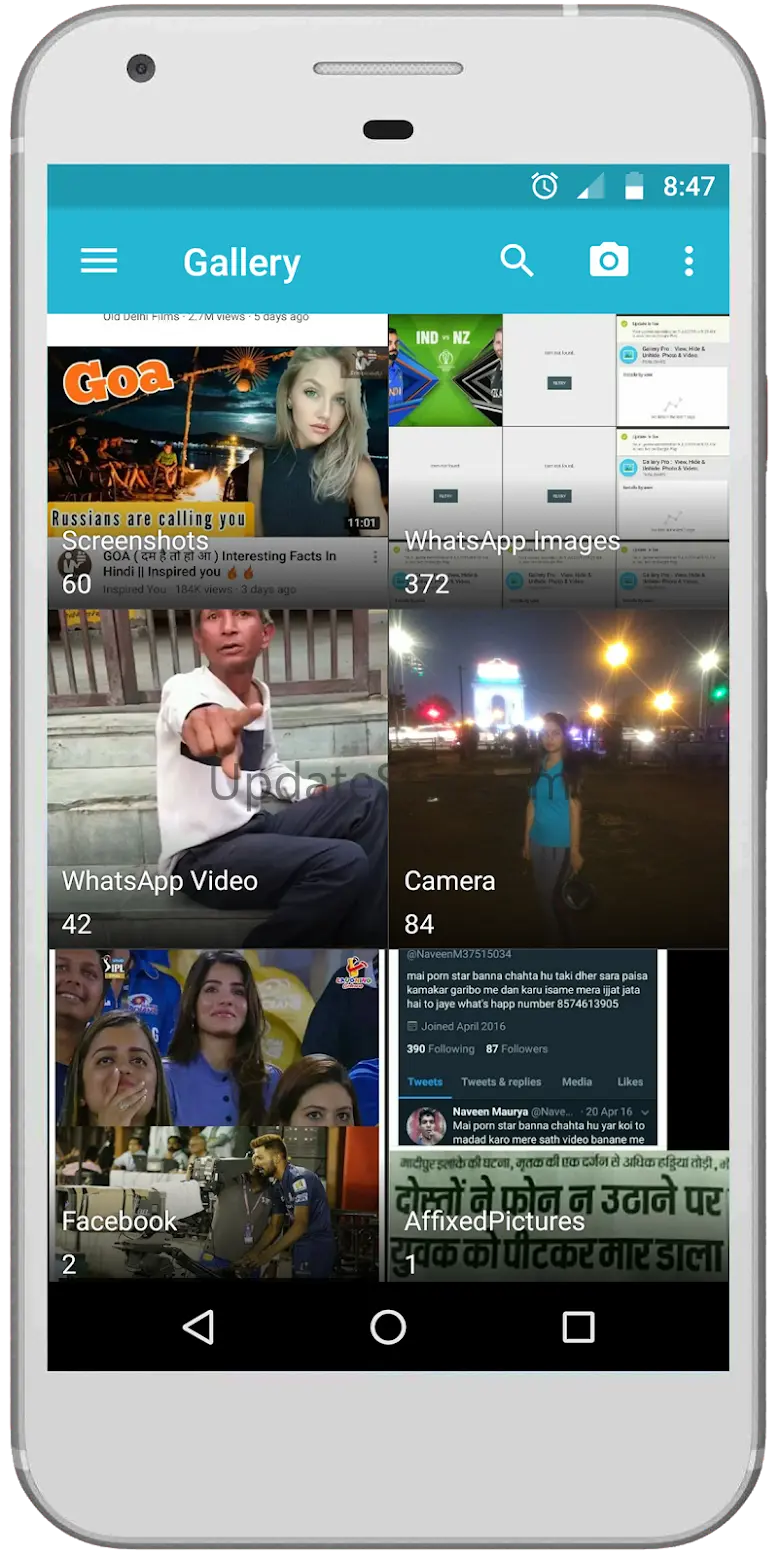The image size is (780, 1556).
Task: Tap the search magnifier icon
Action: [x=517, y=261]
